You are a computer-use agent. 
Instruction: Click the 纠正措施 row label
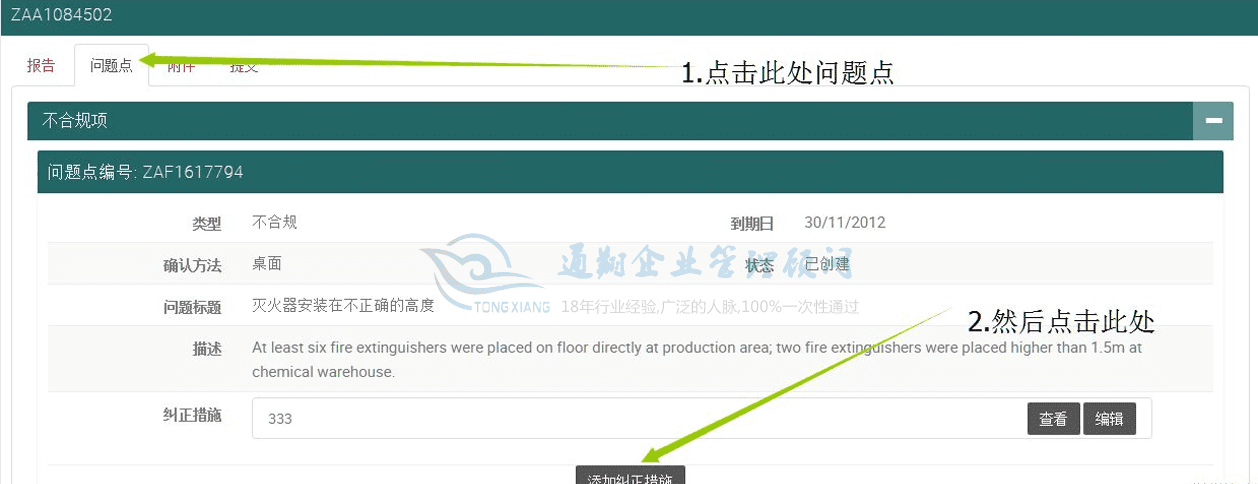tap(192, 415)
